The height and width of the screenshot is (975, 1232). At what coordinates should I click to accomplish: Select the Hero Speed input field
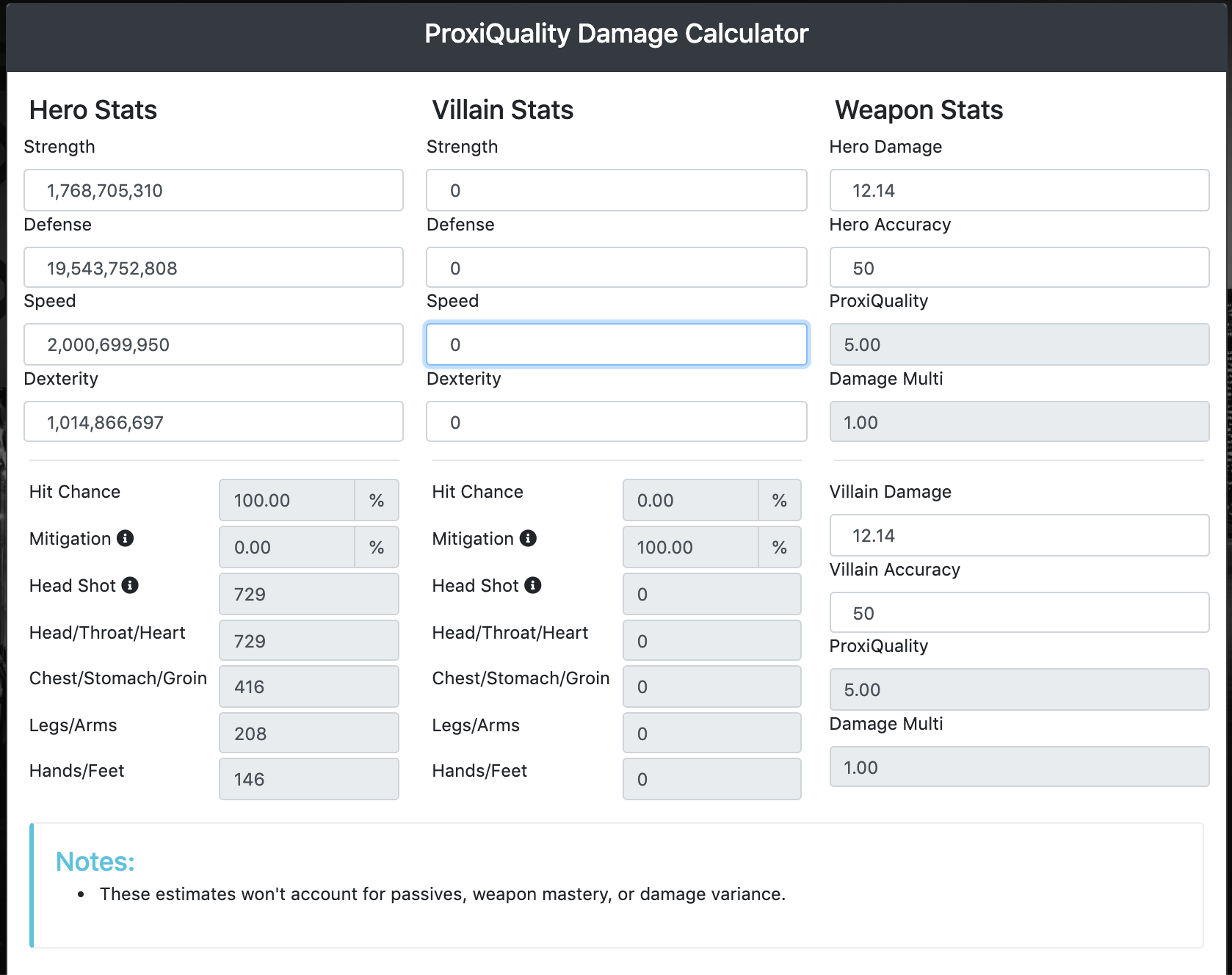pyautogui.click(x=213, y=345)
